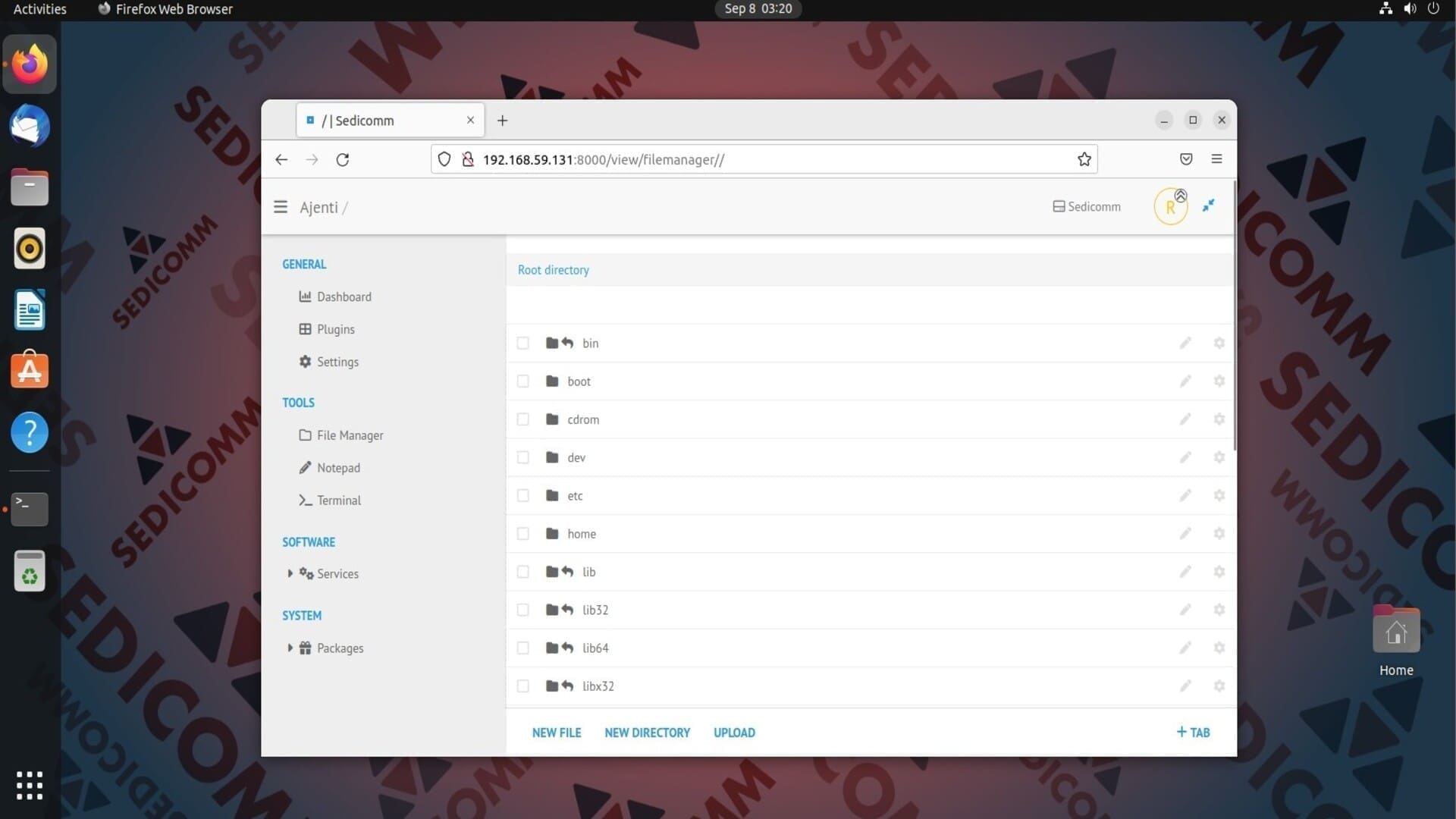This screenshot has height=819, width=1456.
Task: Select the dev folder checkbox
Action: (x=523, y=457)
